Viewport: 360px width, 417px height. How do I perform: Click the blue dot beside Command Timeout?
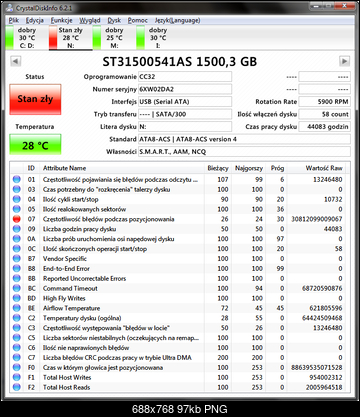click(x=16, y=288)
